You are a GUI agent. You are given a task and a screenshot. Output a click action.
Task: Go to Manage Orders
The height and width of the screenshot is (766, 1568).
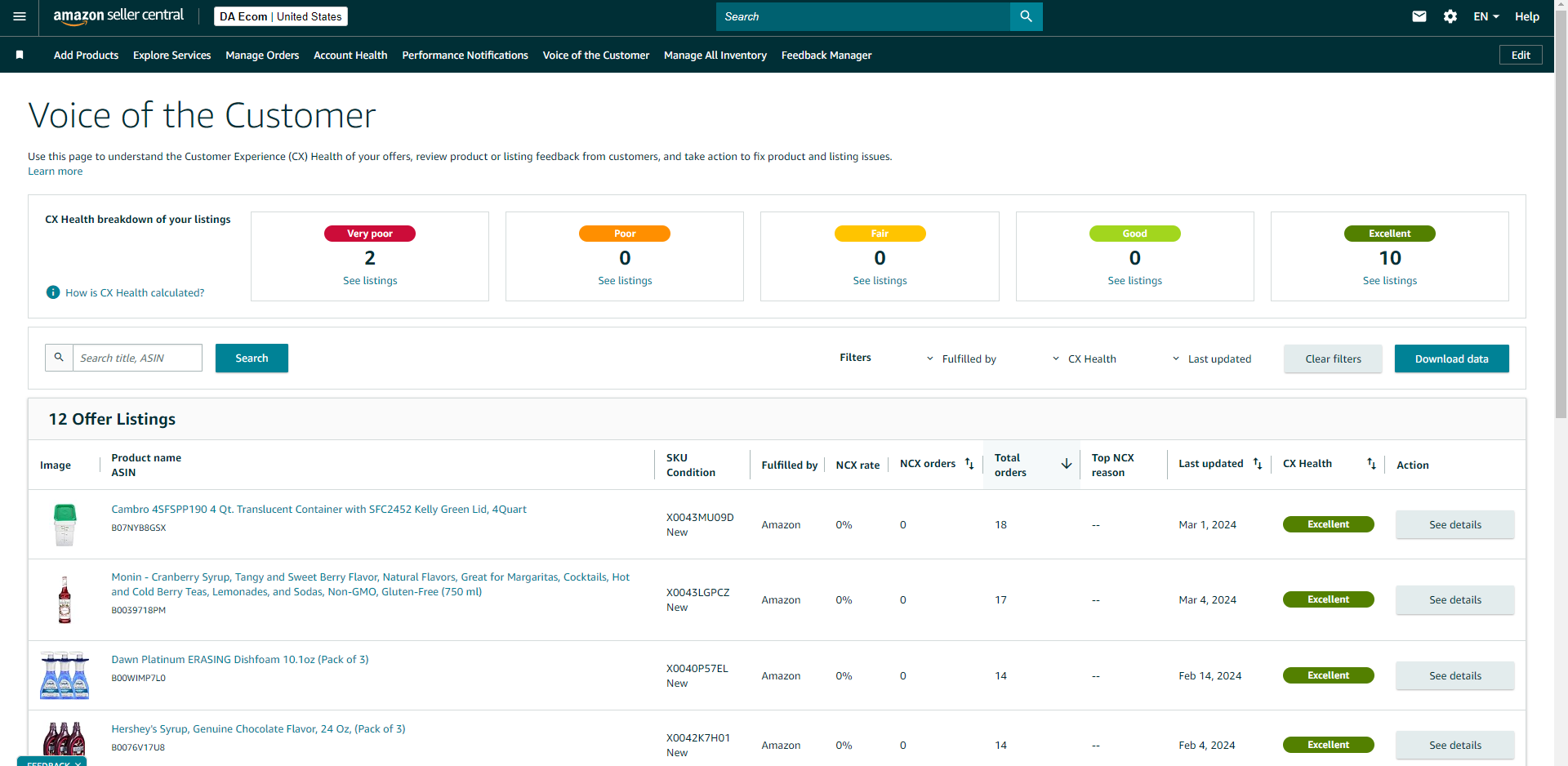[x=262, y=55]
